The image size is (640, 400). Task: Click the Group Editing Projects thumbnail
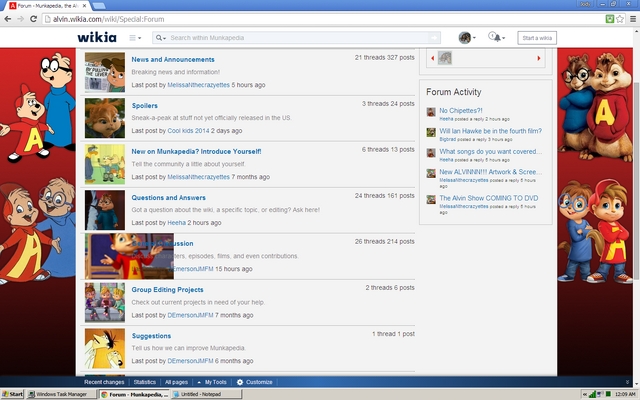[x=105, y=302]
